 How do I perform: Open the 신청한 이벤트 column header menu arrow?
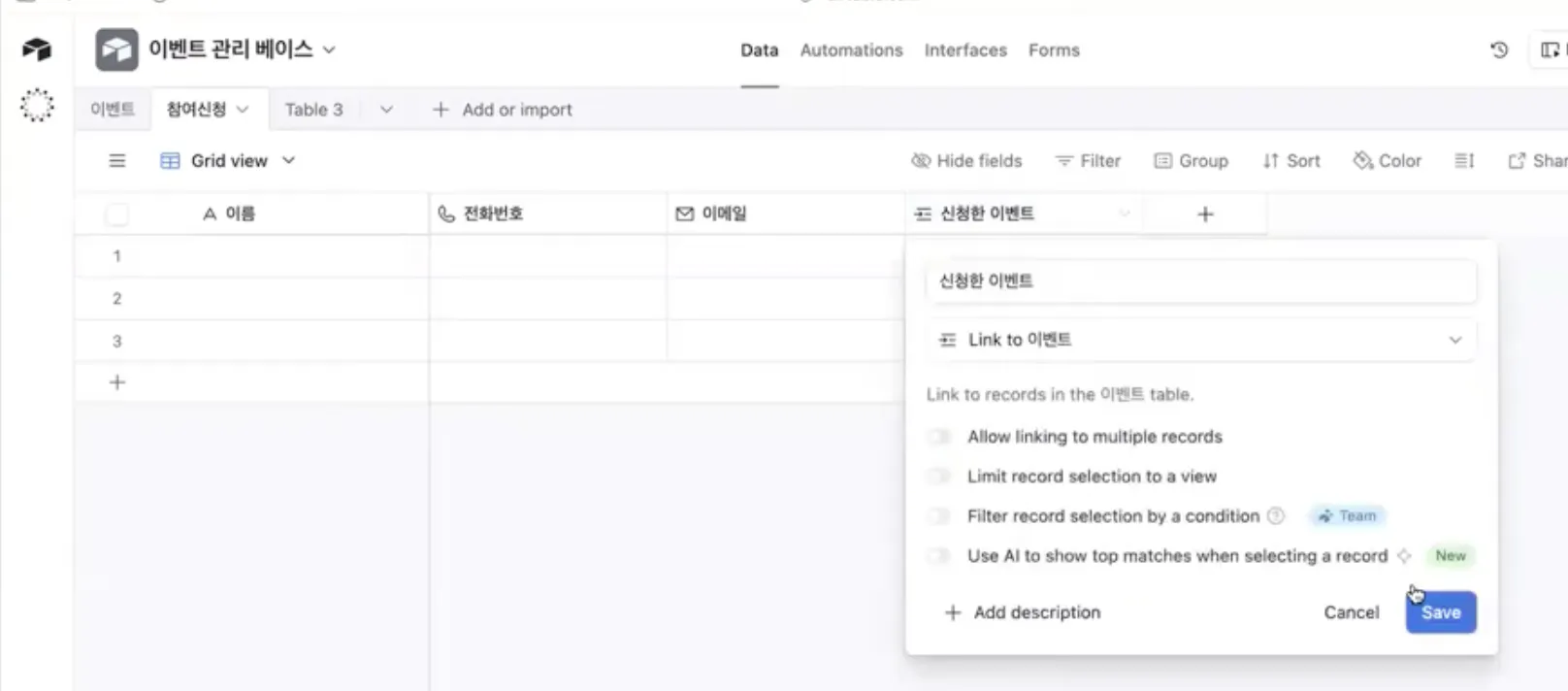pos(1125,214)
